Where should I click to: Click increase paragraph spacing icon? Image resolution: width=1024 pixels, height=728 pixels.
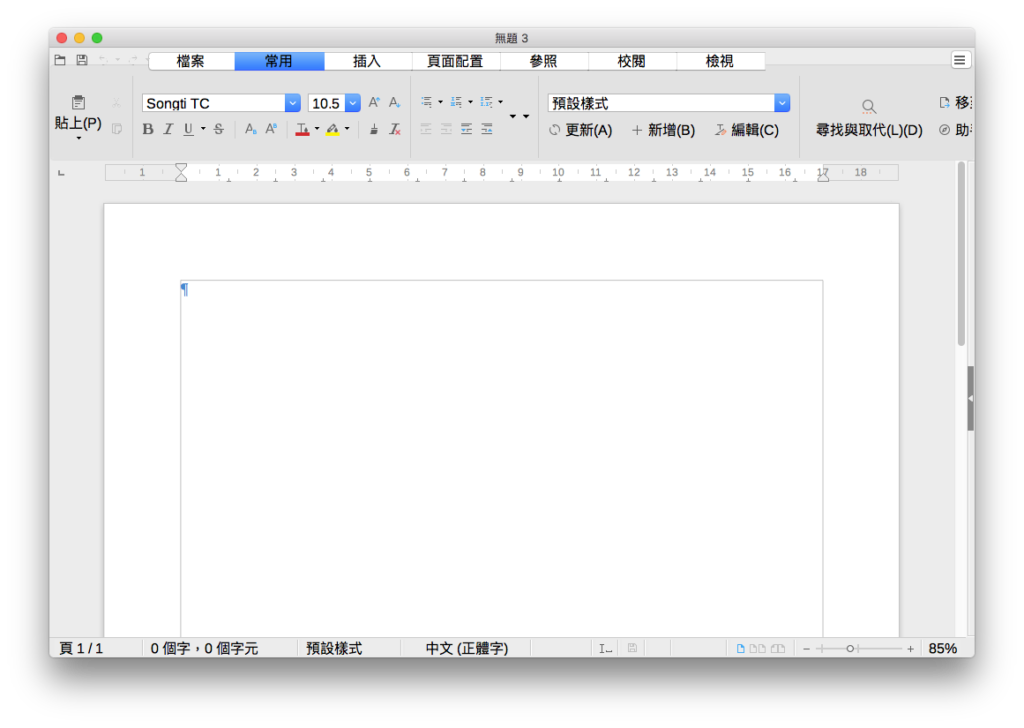tap(466, 129)
